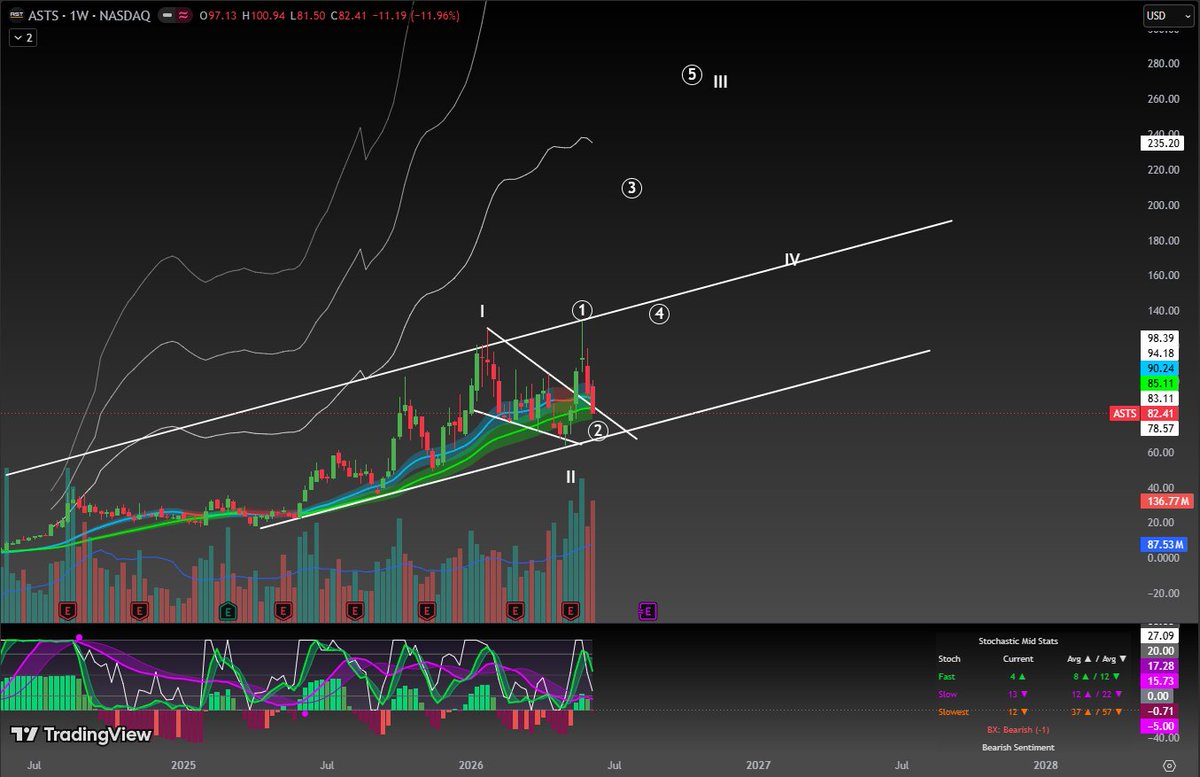Click the leftmost red earnings E marker
The width and height of the screenshot is (1200, 777).
(x=68, y=609)
